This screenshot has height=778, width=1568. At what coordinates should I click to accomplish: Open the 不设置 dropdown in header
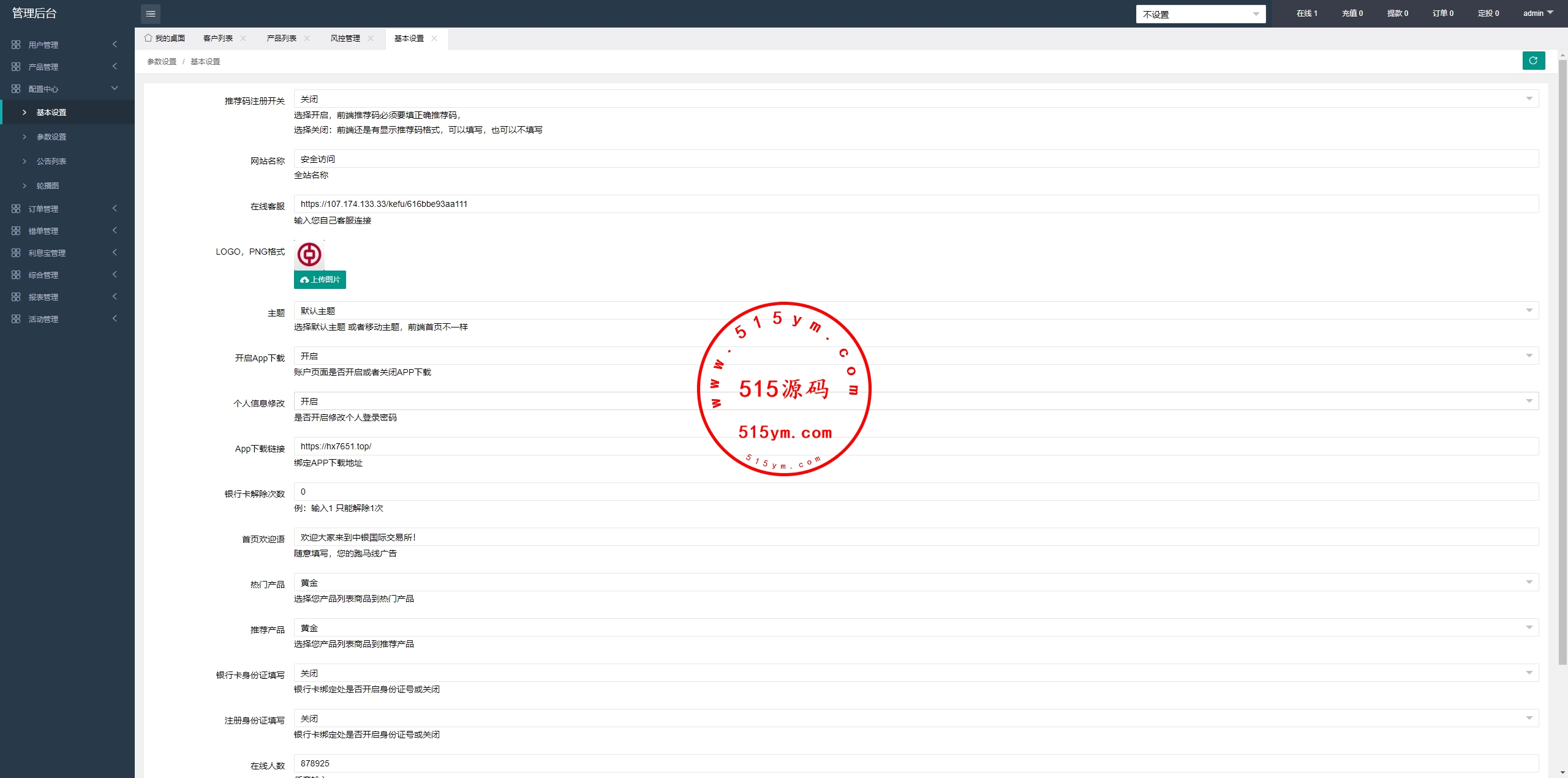point(1200,14)
